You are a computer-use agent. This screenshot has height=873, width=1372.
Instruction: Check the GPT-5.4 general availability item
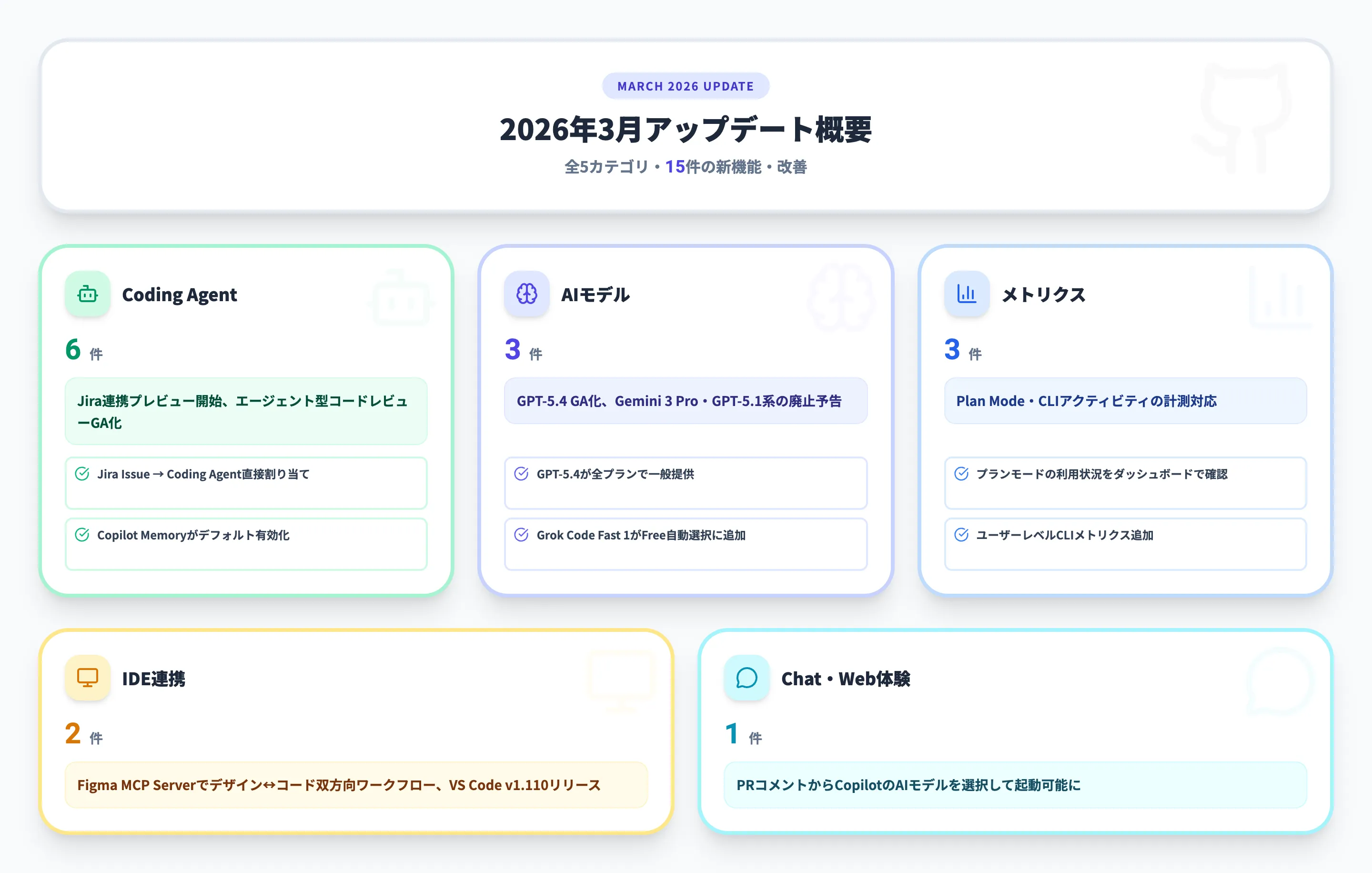(x=522, y=474)
